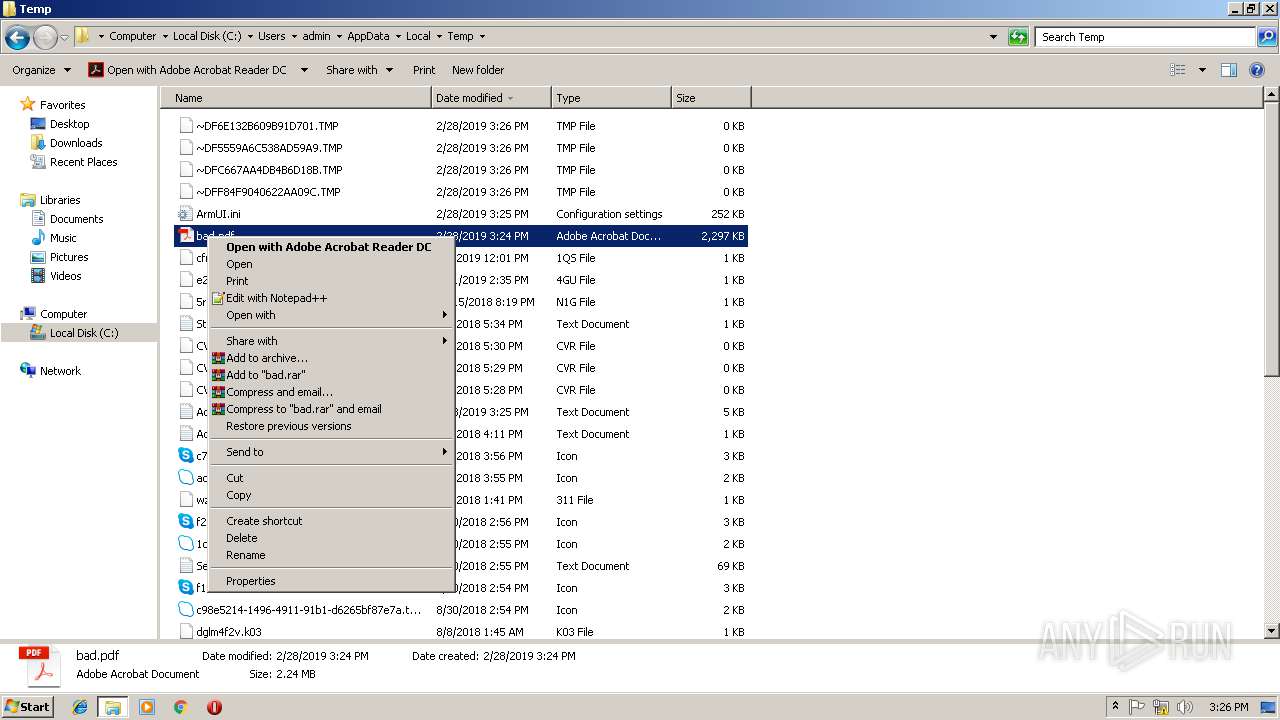Open the Share with toolbar dropdown
The height and width of the screenshot is (720, 1280).
click(359, 70)
